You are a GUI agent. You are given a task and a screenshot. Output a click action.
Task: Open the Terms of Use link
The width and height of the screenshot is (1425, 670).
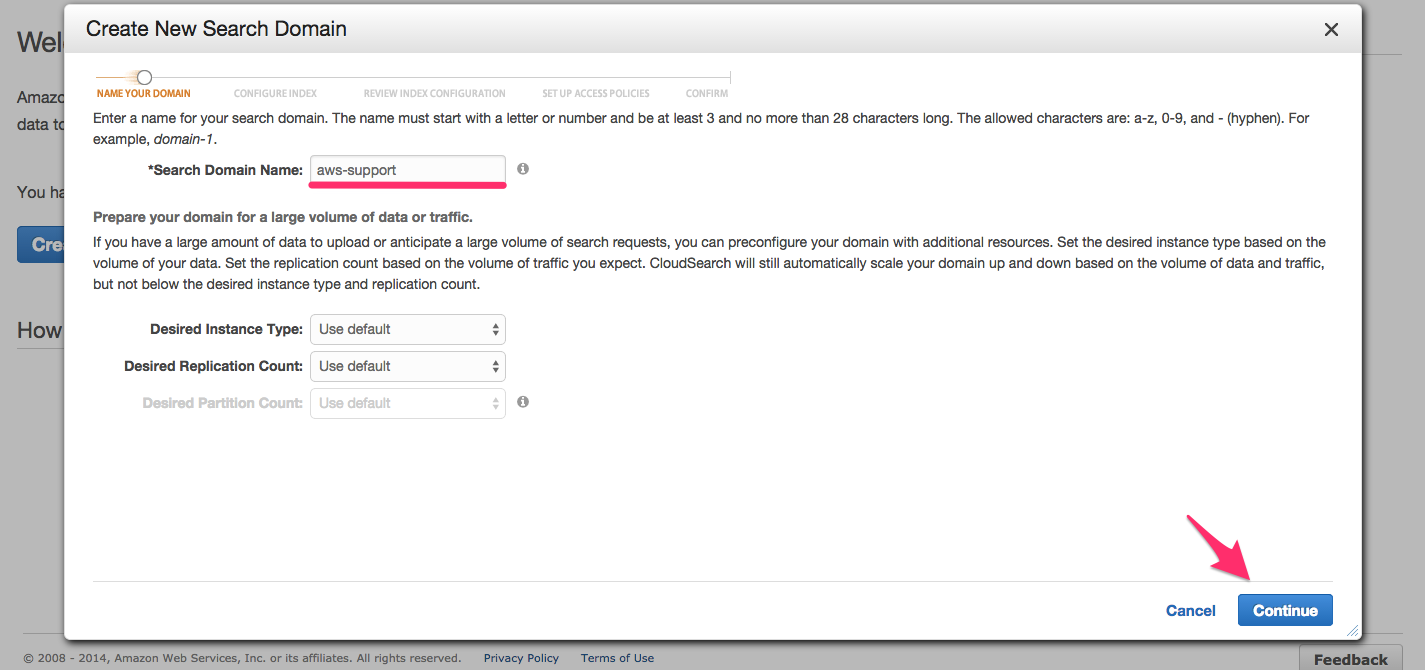coord(617,658)
